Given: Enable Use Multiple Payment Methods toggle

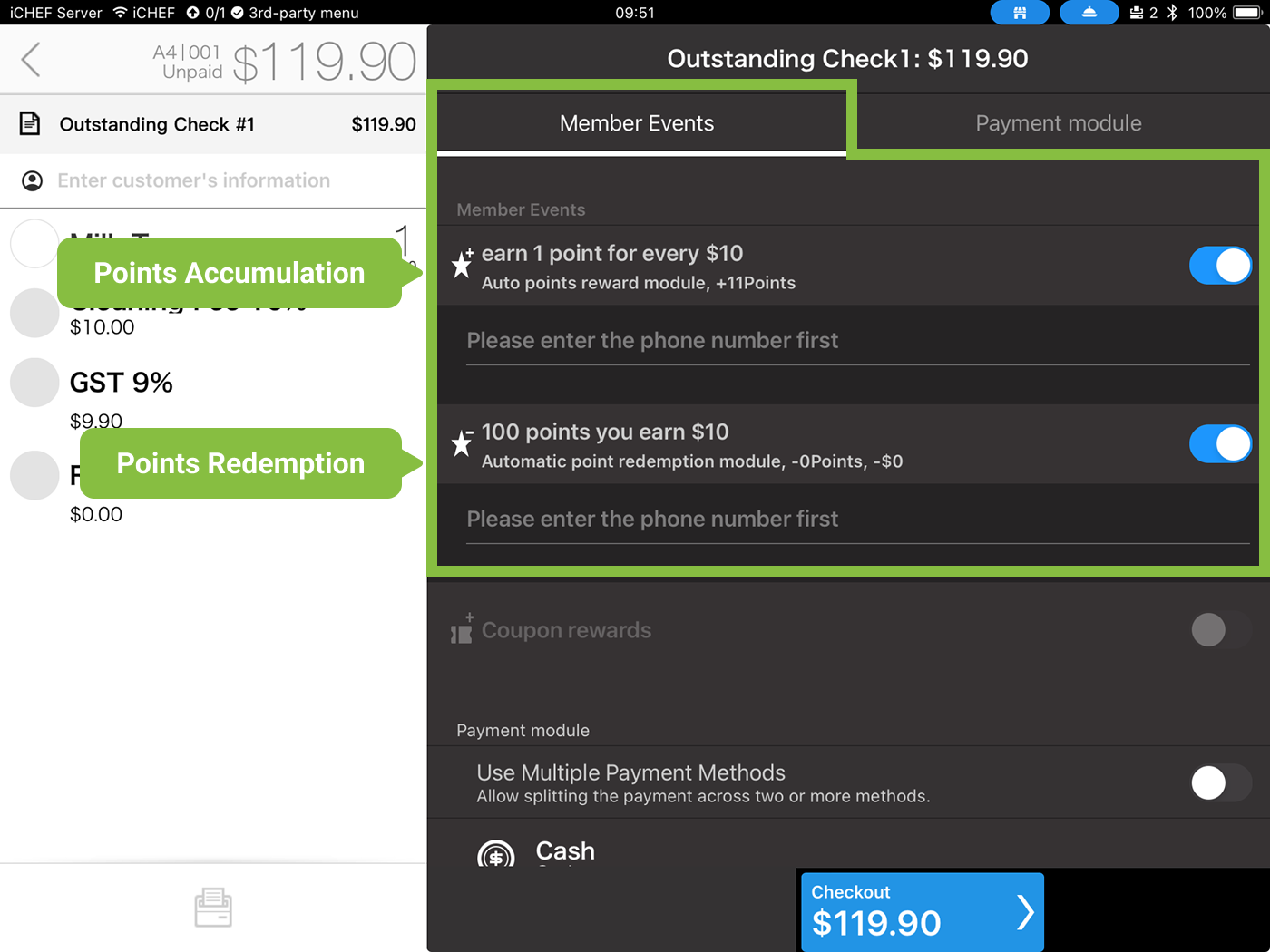Looking at the screenshot, I should pyautogui.click(x=1219, y=782).
